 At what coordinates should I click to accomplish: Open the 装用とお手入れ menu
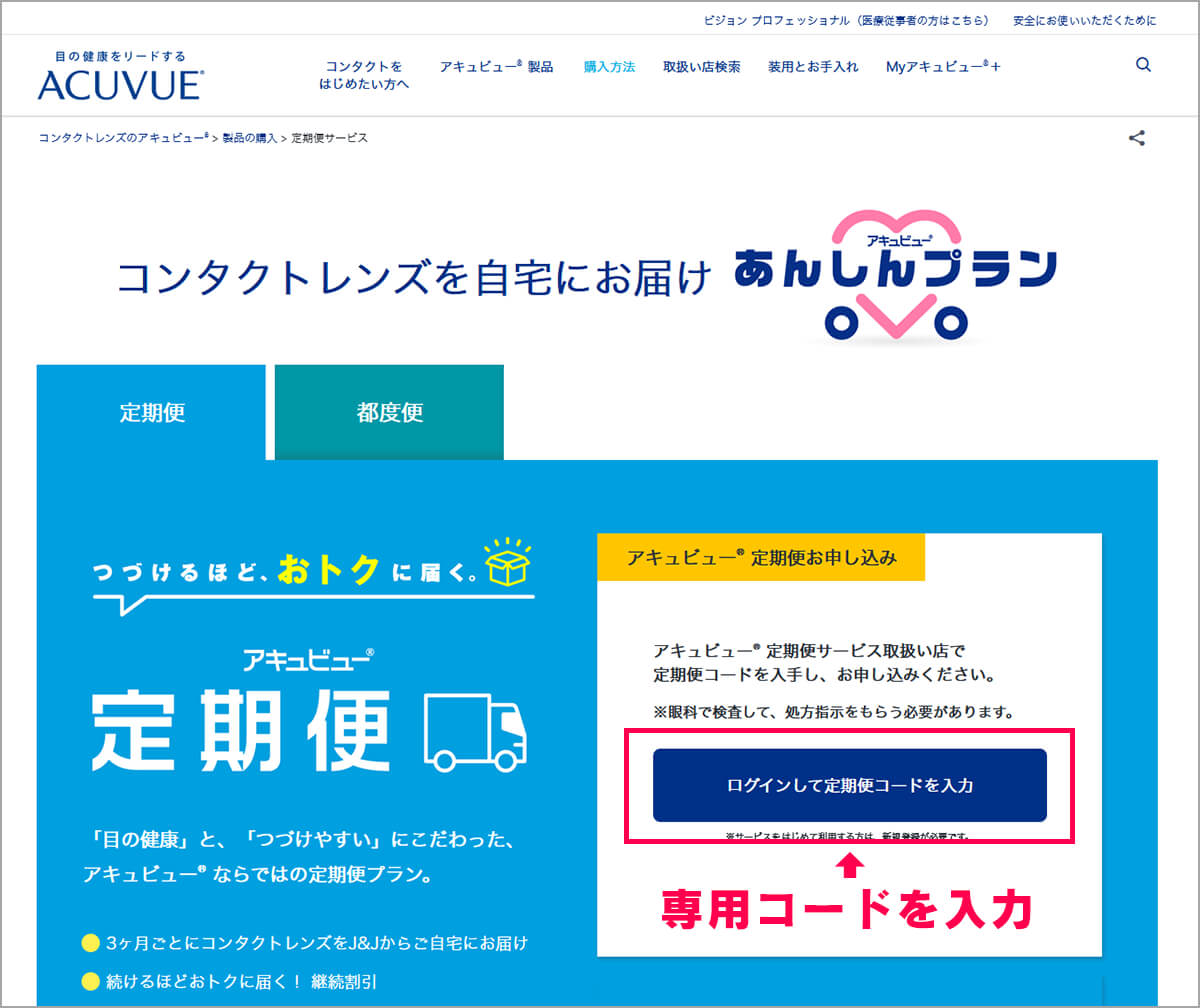coord(813,67)
